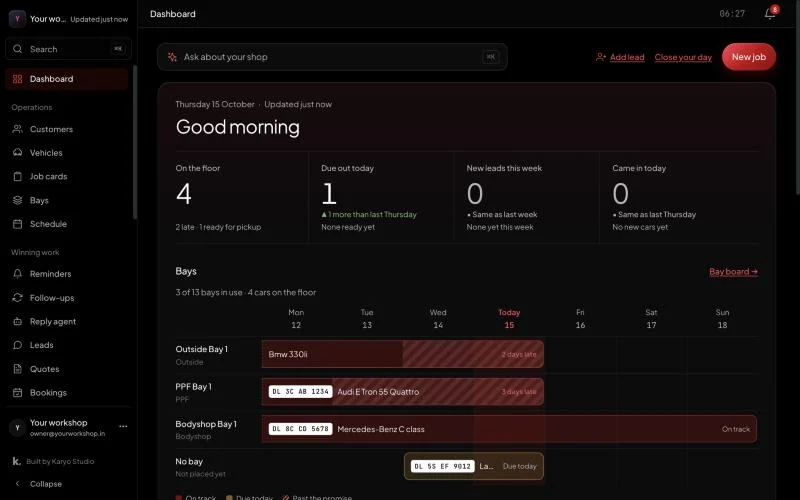Click the Vehicles car icon
The height and width of the screenshot is (500, 800).
pyautogui.click(x=17, y=153)
